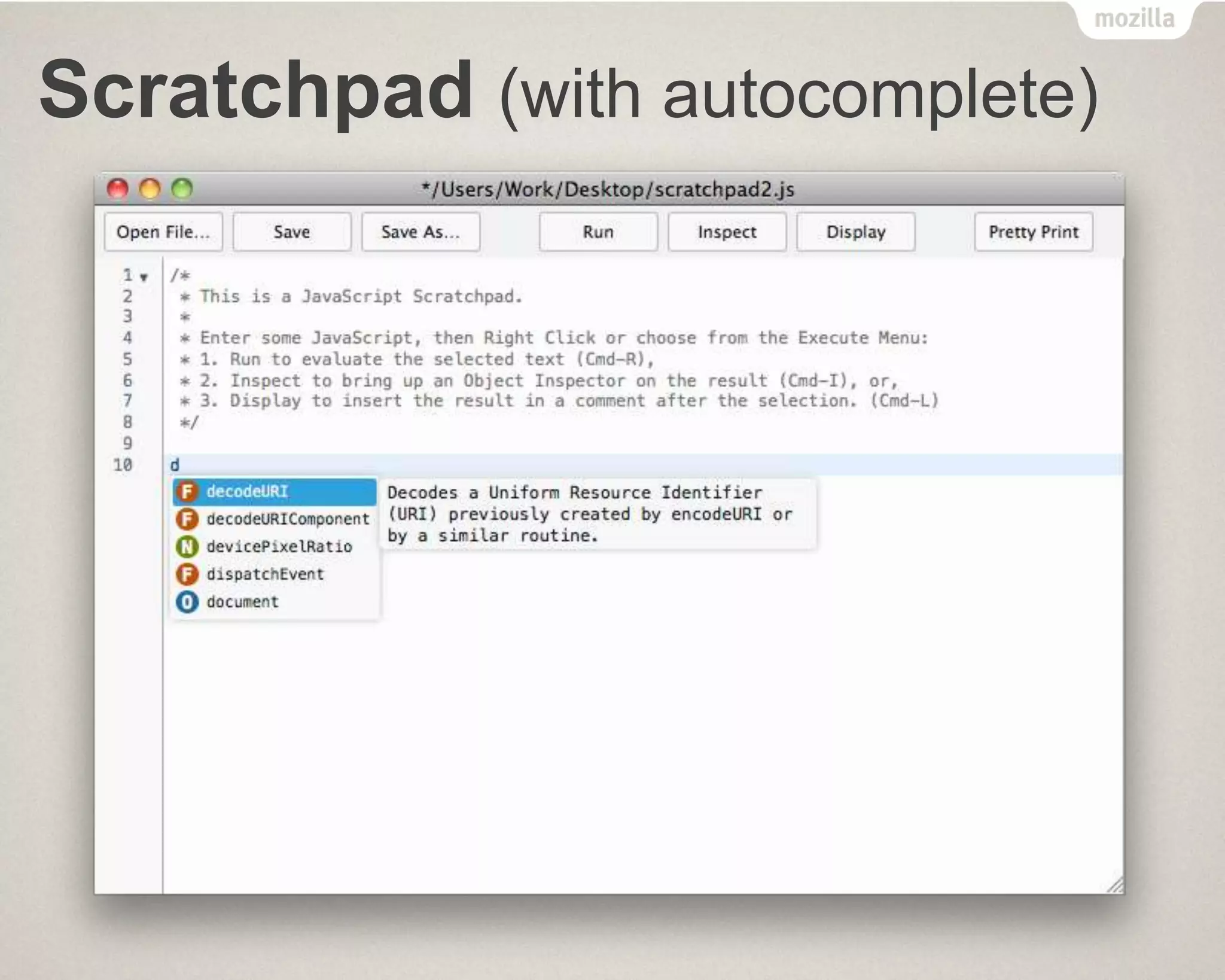
Task: Click the opening "/*" on line 1
Action: point(180,275)
